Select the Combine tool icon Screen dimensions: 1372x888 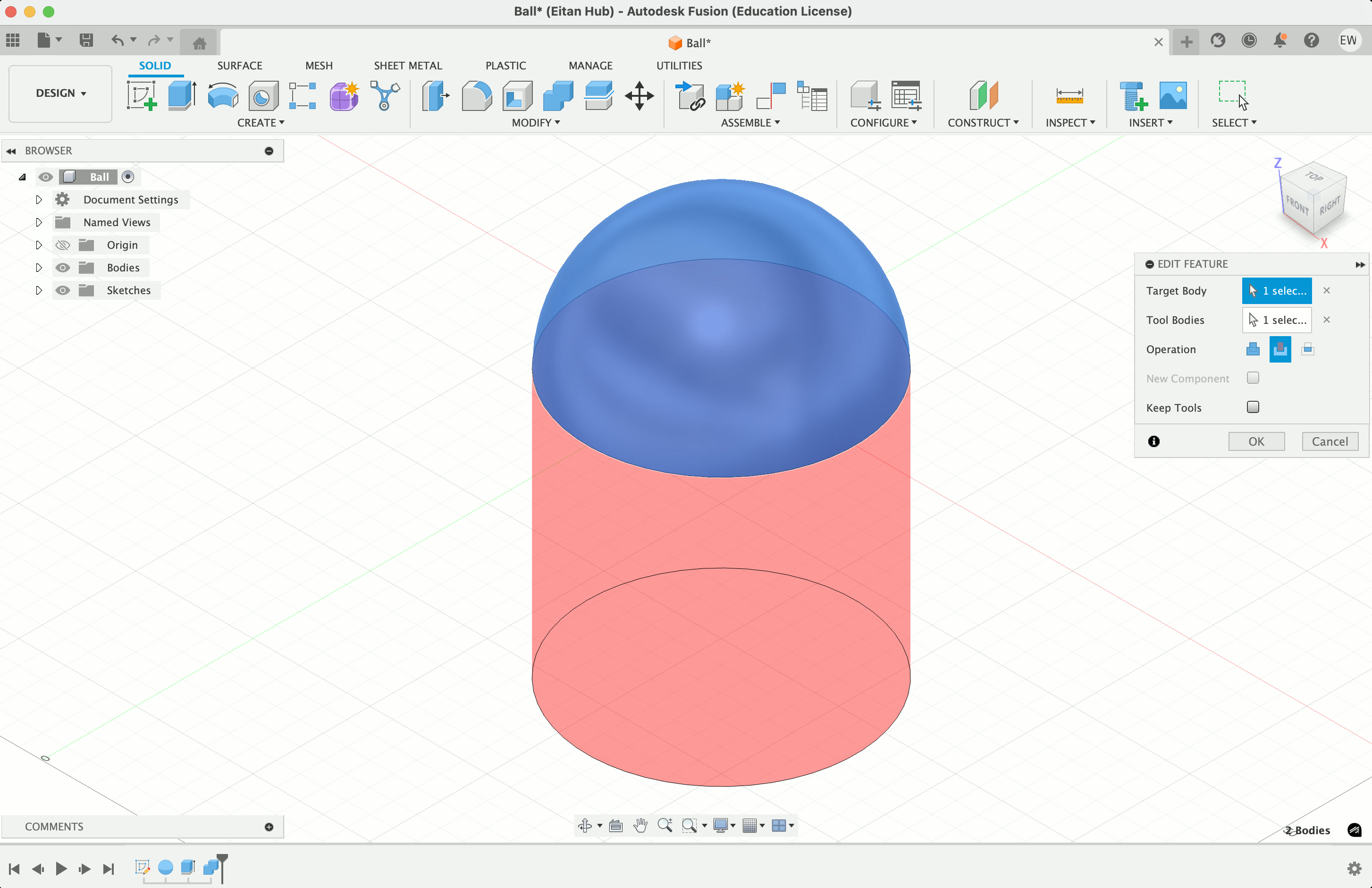557,96
